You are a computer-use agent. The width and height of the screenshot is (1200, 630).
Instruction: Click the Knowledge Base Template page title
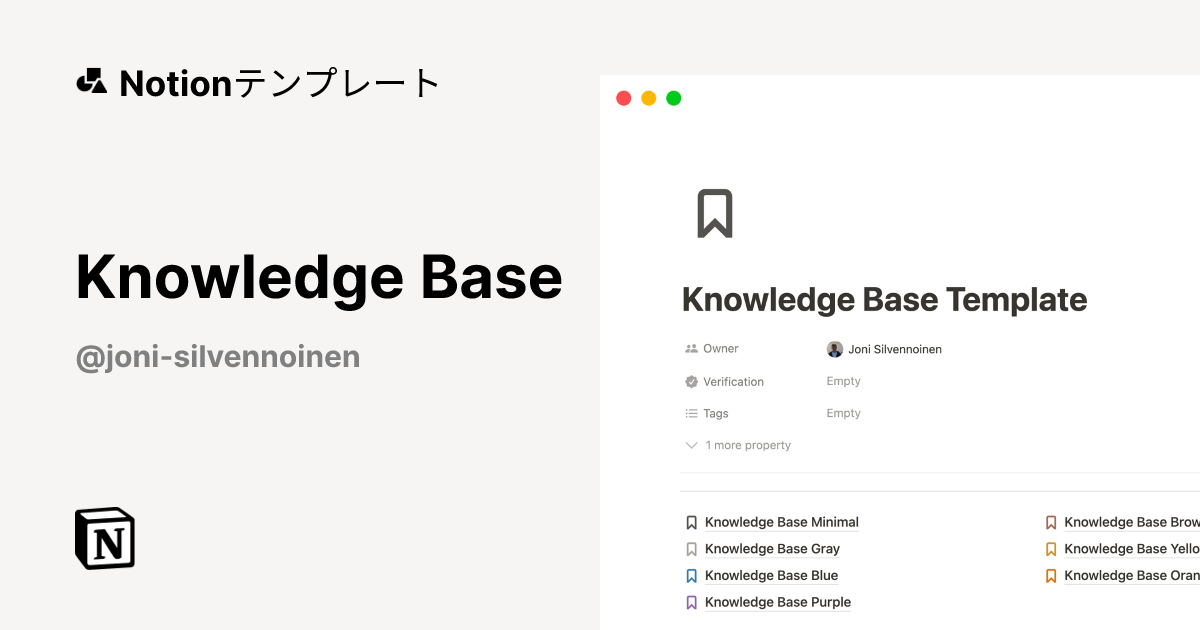(x=884, y=300)
